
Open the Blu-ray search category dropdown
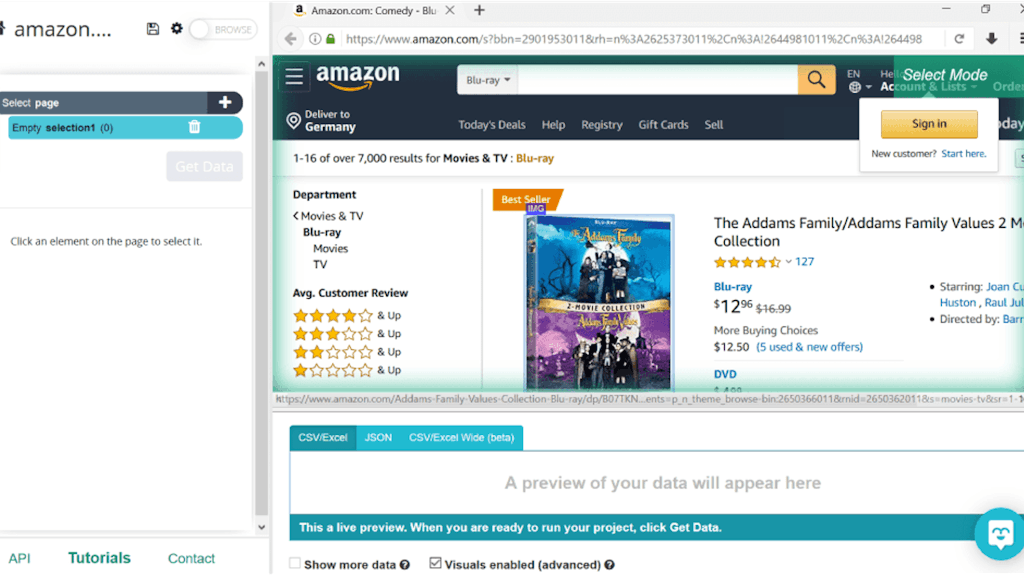(x=488, y=80)
